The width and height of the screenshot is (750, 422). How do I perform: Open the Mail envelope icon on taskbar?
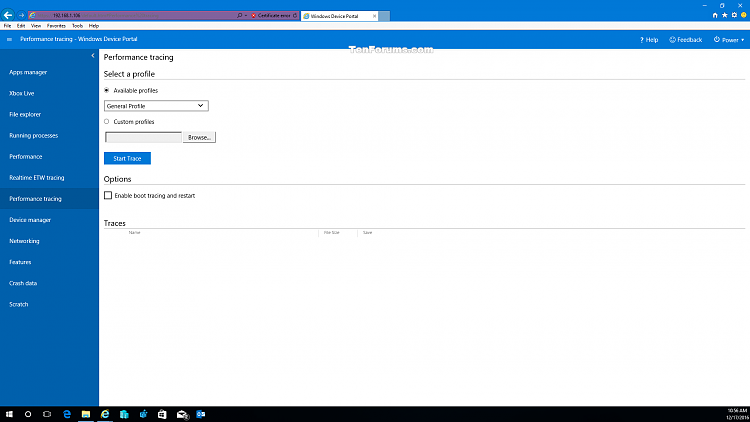182,414
